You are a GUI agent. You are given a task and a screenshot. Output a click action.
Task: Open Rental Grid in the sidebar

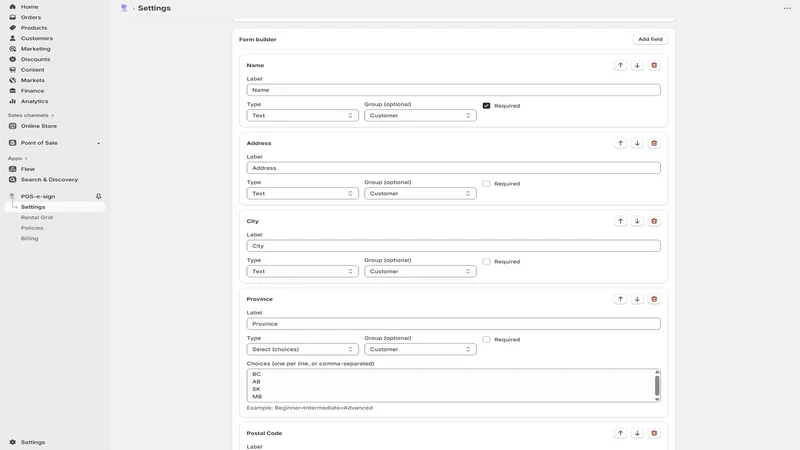[x=37, y=217]
